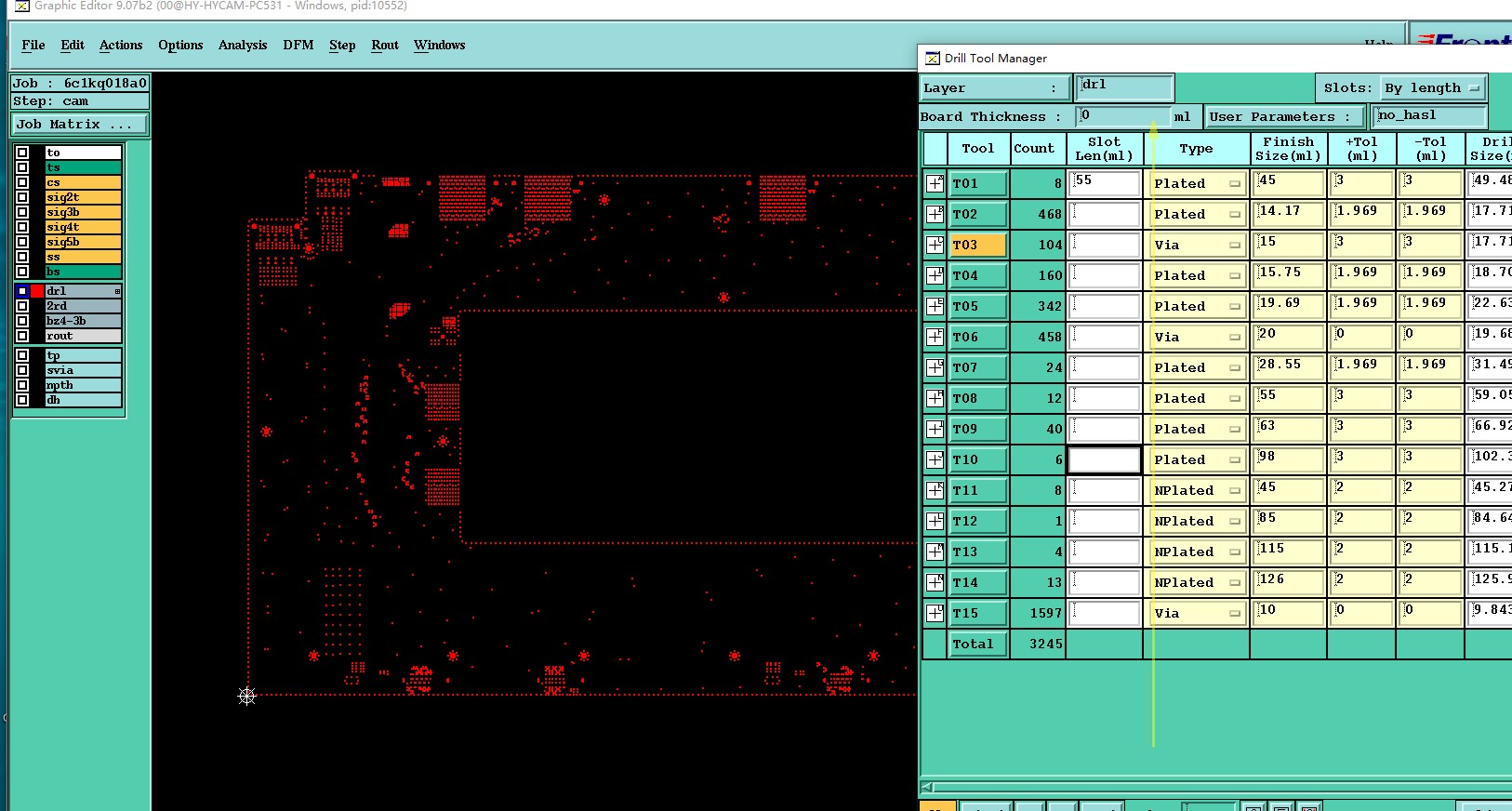This screenshot has height=811, width=1512.
Task: Open the Analysis menu
Action: pyautogui.click(x=243, y=45)
